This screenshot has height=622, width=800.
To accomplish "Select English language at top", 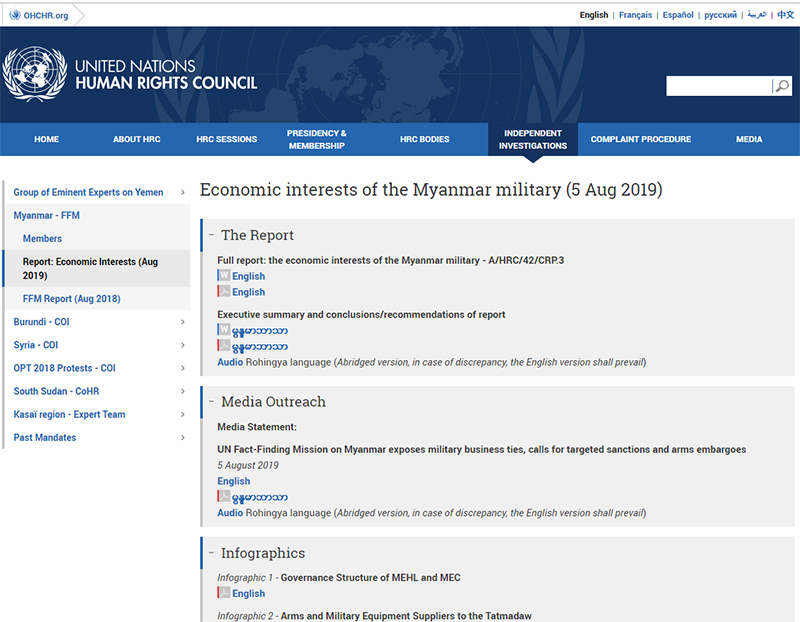I will point(594,15).
